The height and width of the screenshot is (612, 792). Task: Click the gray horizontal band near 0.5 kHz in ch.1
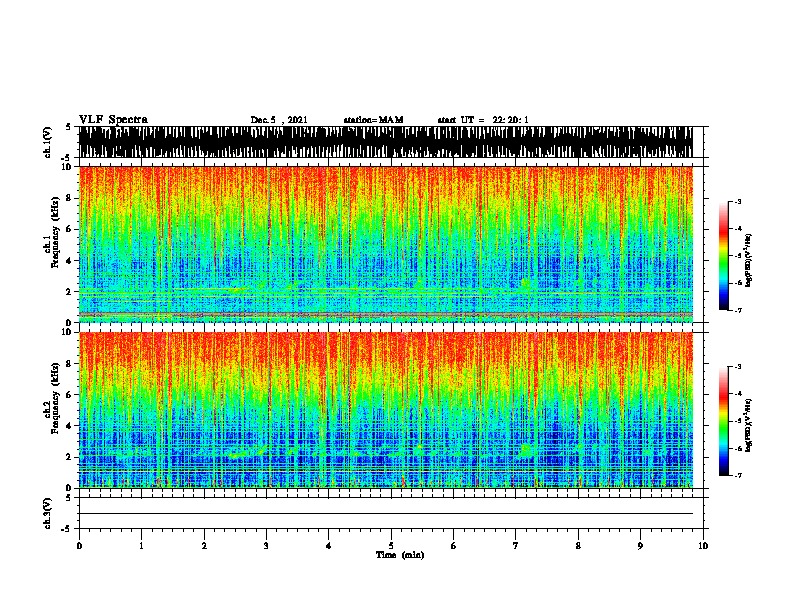coord(386,314)
